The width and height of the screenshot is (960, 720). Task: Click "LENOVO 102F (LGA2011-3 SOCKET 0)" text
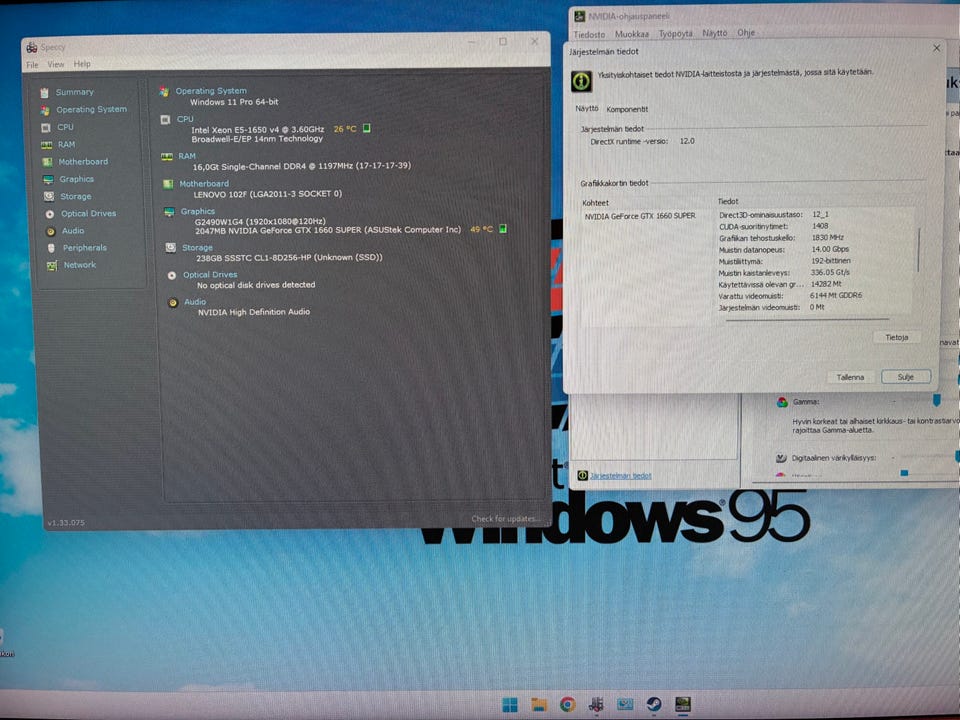[268, 194]
